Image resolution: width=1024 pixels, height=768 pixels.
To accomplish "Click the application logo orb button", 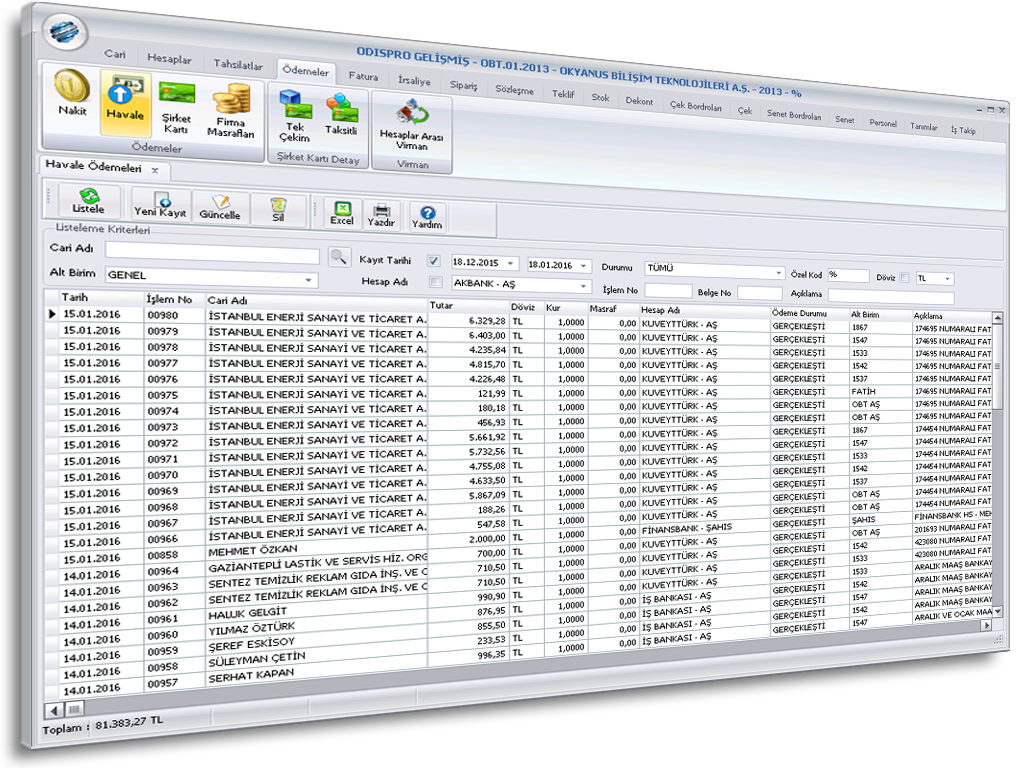I will [x=65, y=31].
